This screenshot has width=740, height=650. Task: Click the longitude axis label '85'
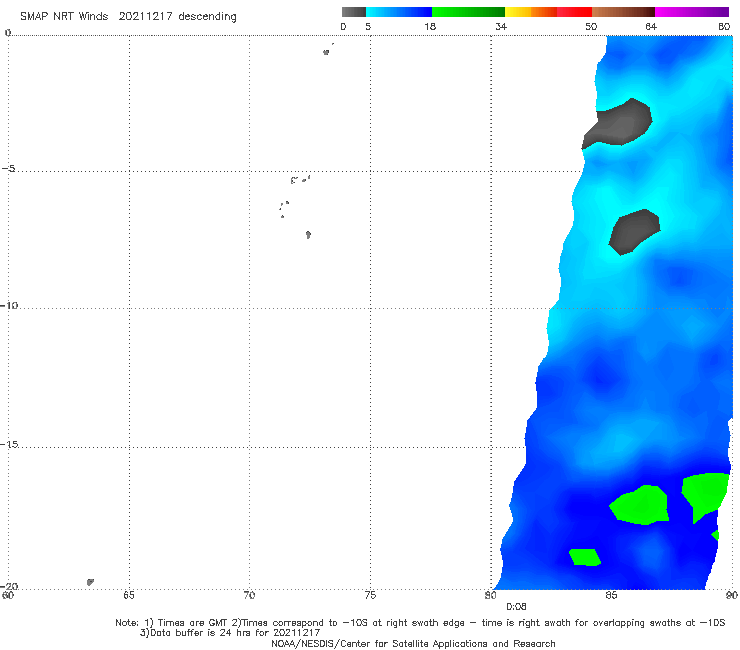[x=611, y=595]
